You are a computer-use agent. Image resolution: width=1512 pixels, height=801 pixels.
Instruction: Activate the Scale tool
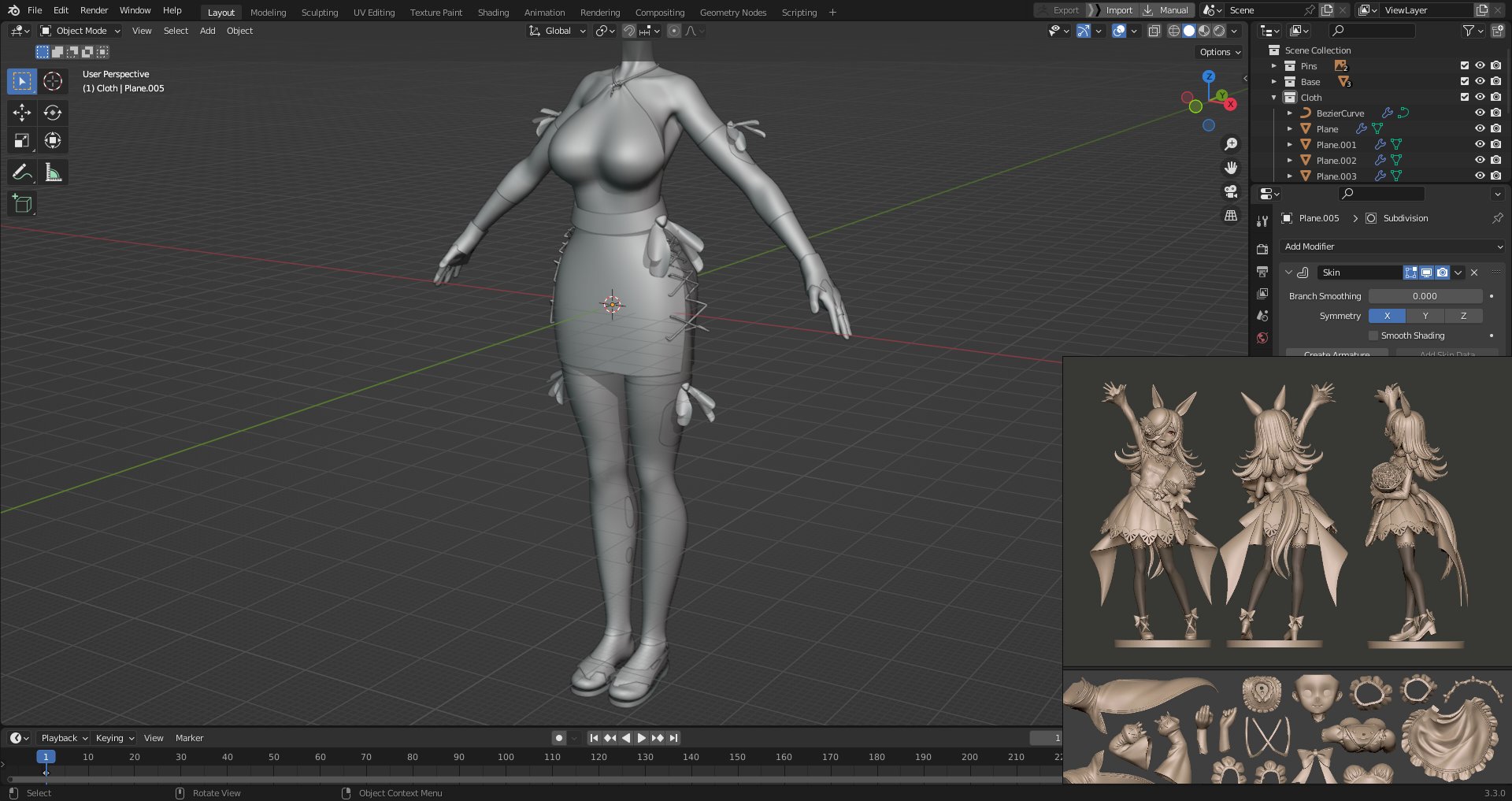21,140
